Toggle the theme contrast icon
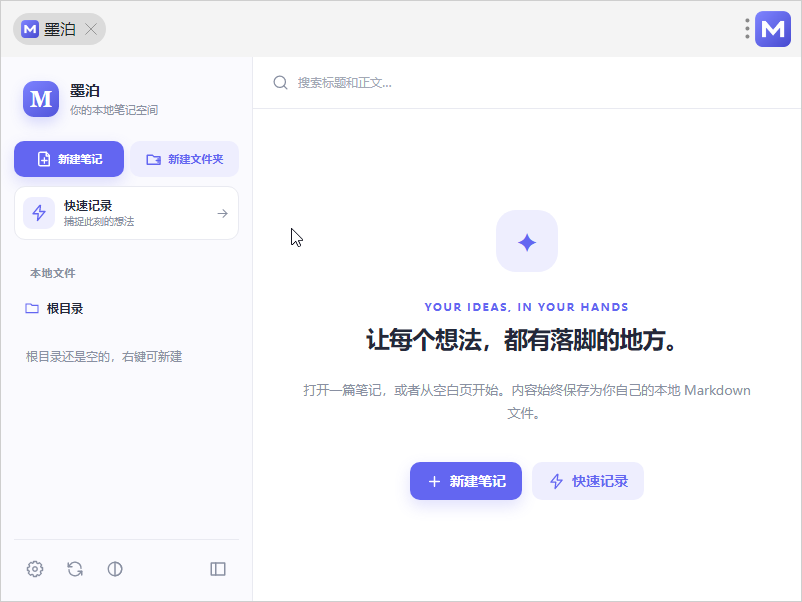The image size is (802, 602). tap(115, 569)
